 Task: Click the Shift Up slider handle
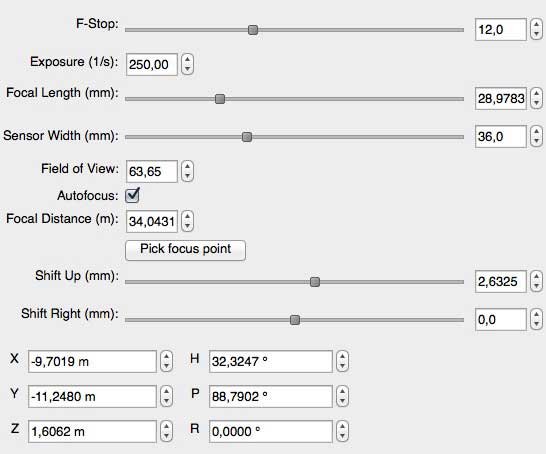coord(315,282)
